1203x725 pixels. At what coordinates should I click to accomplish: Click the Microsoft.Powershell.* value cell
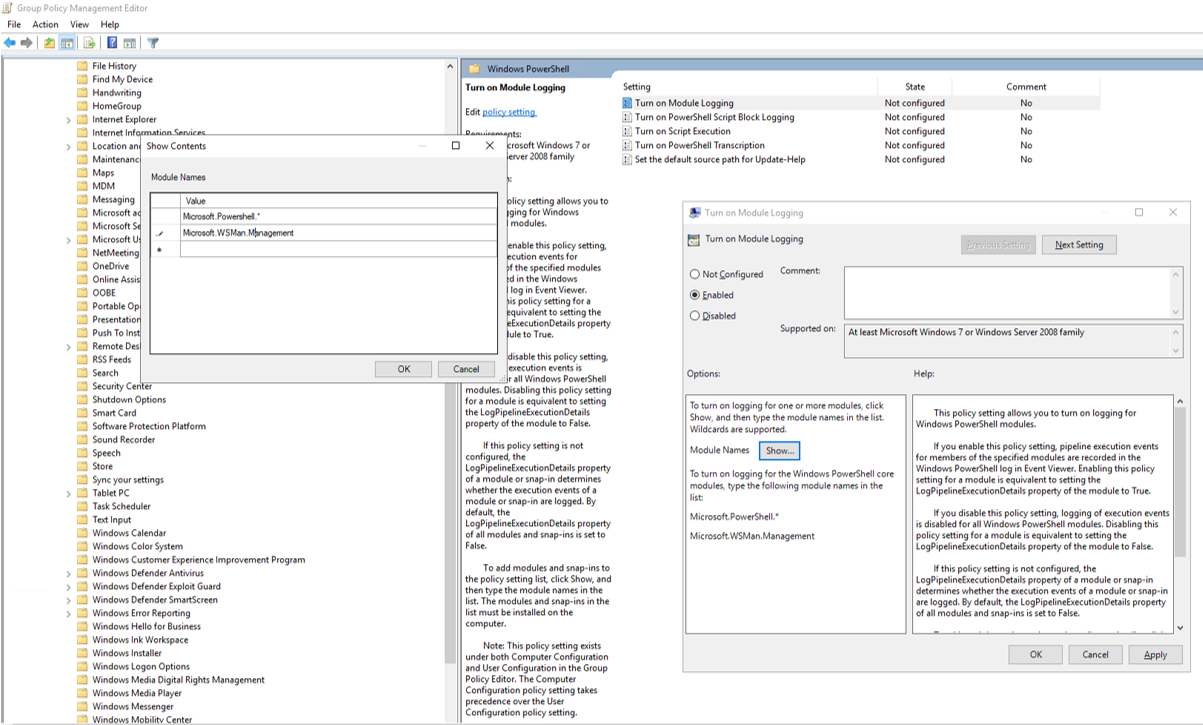point(338,216)
